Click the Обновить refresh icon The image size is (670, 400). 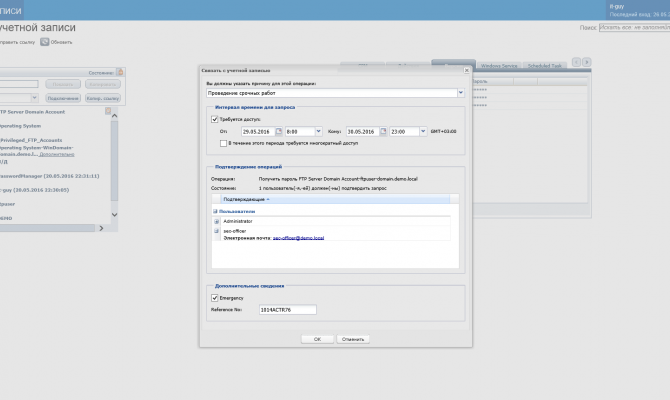tap(44, 42)
